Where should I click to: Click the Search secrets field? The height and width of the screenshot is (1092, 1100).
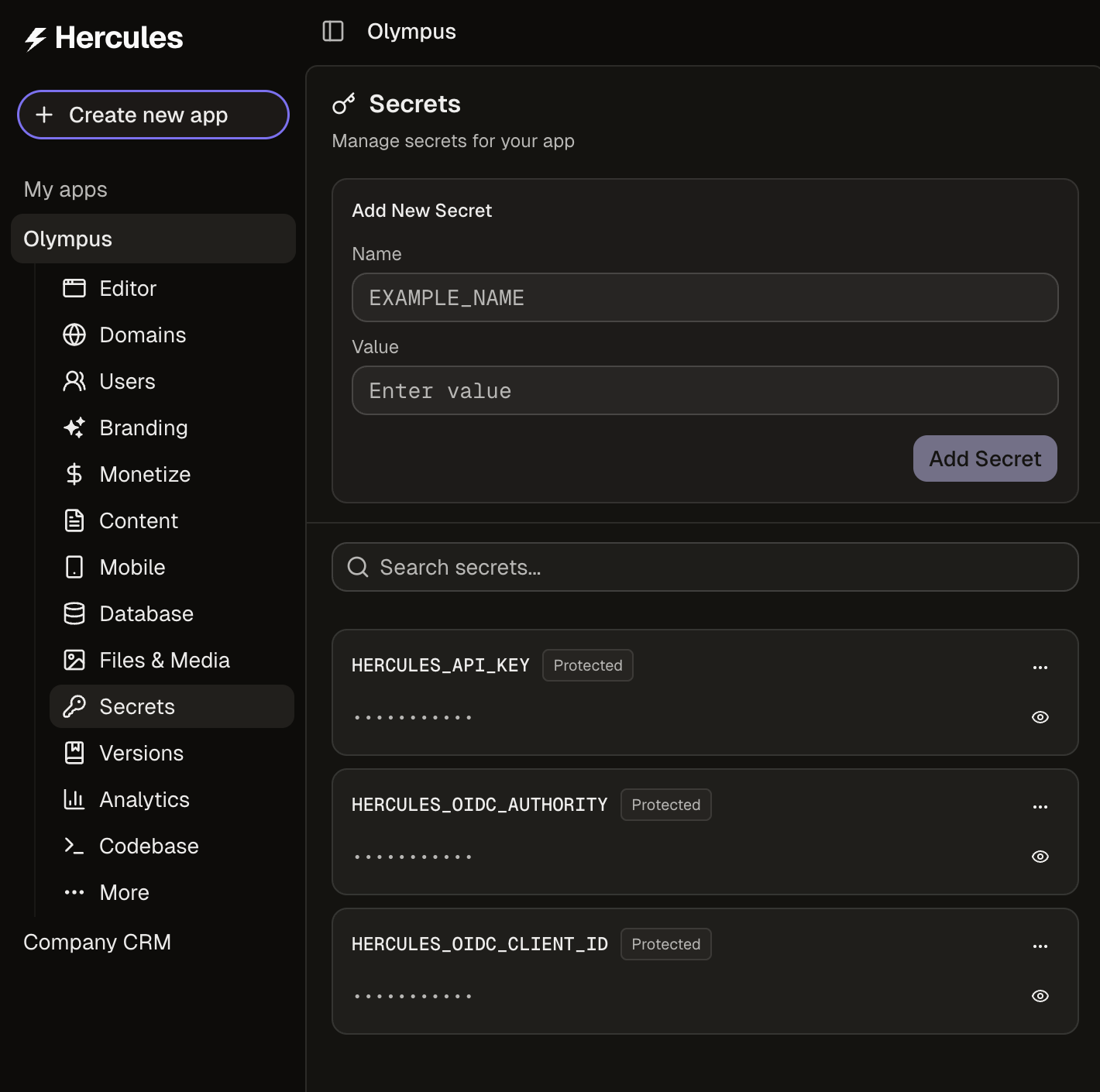[705, 567]
